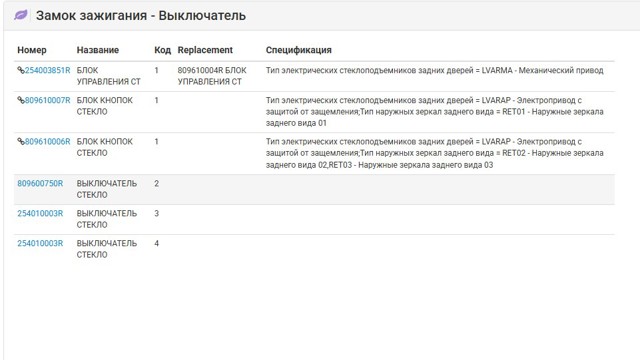Open part number 254003851R link
The width and height of the screenshot is (640, 360).
[x=48, y=70]
